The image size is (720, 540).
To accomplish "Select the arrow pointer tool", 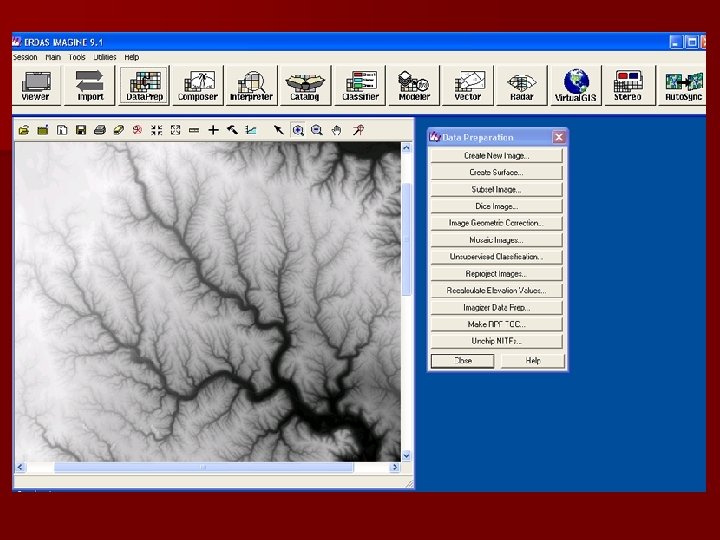I will (278, 130).
